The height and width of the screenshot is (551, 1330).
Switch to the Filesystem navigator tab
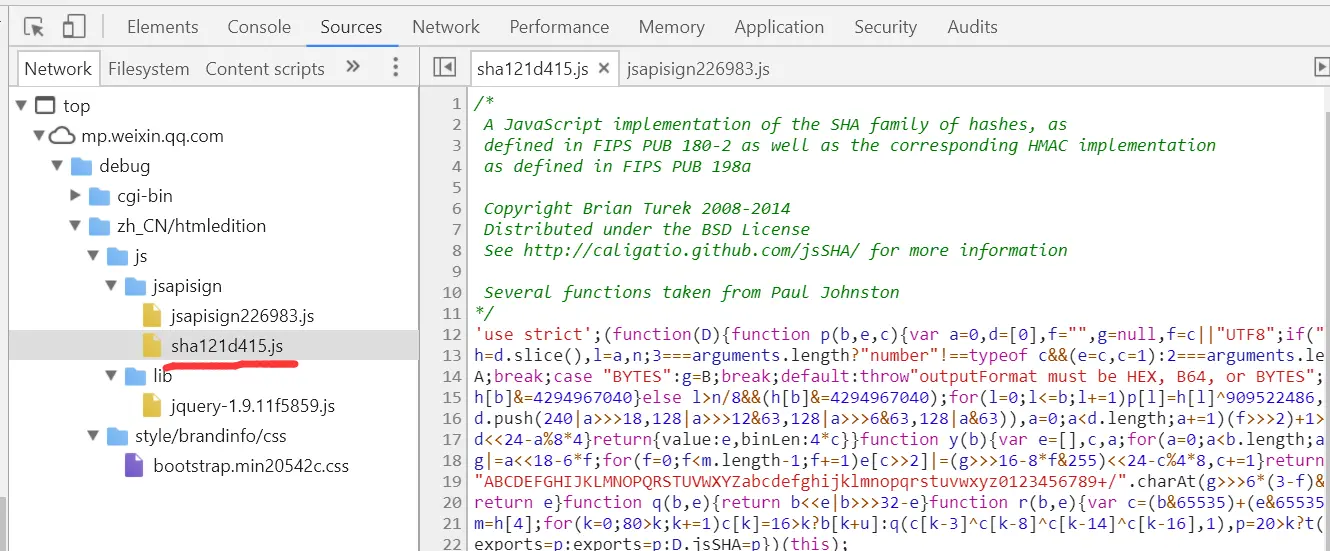(148, 69)
